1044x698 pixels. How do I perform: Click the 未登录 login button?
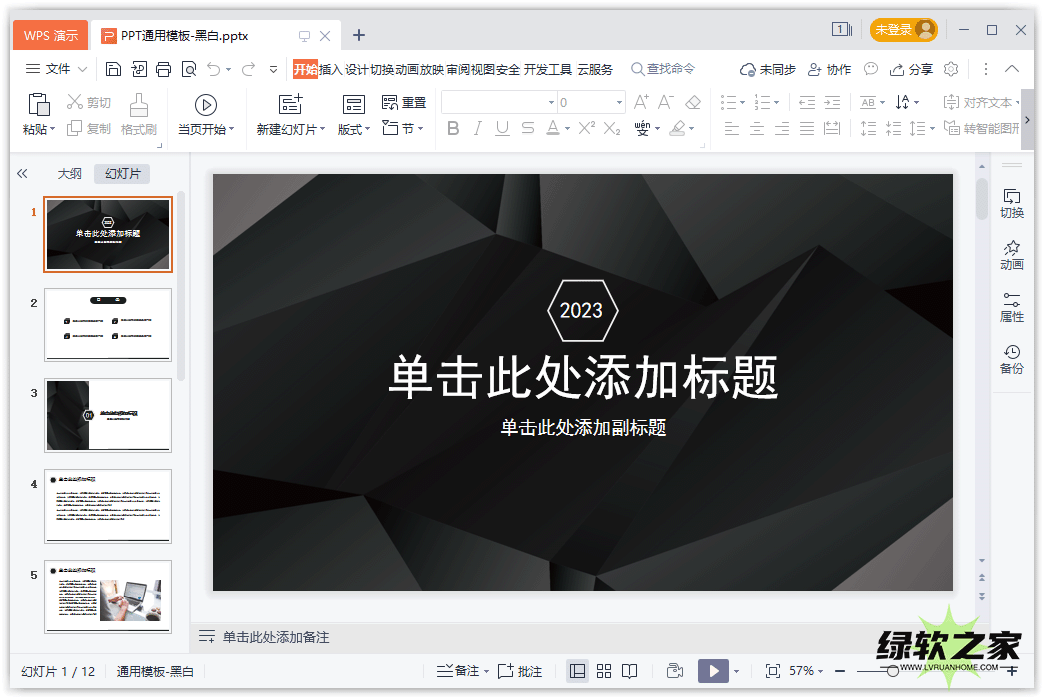point(903,30)
